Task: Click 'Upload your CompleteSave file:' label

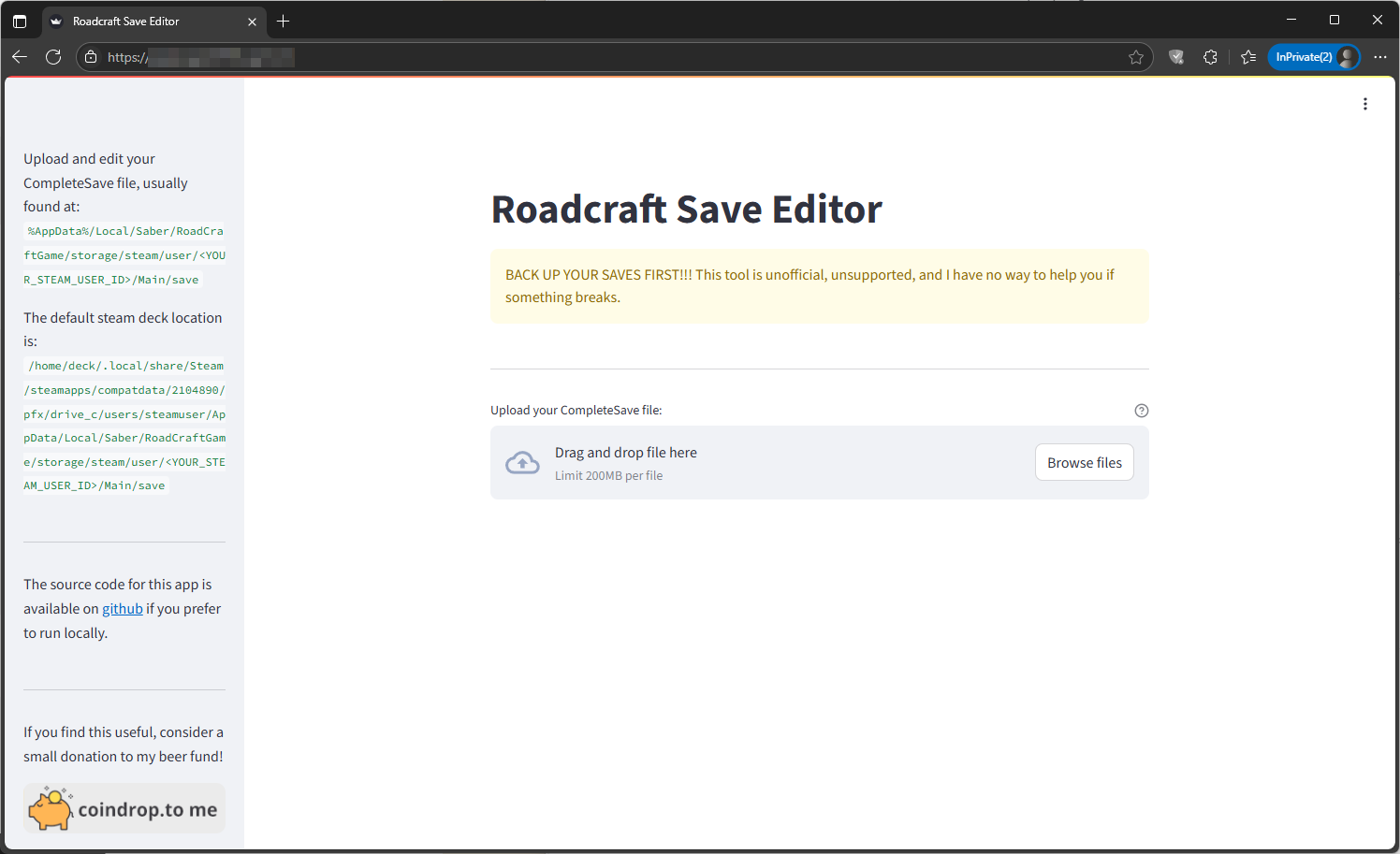Action: (x=576, y=411)
